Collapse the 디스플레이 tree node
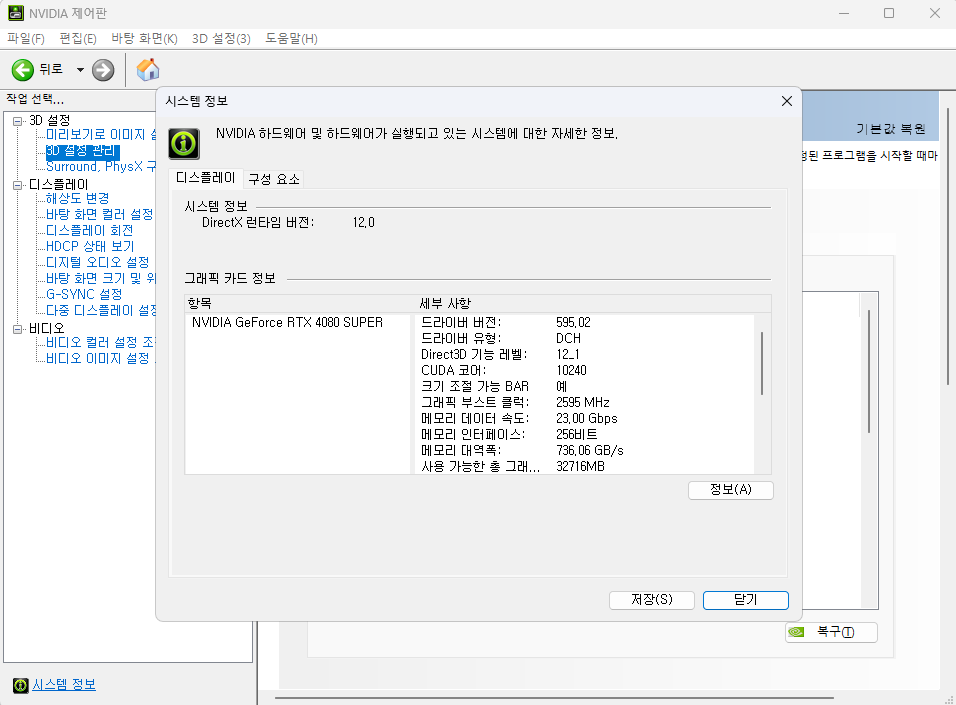This screenshot has width=956, height=705. pyautogui.click(x=18, y=185)
